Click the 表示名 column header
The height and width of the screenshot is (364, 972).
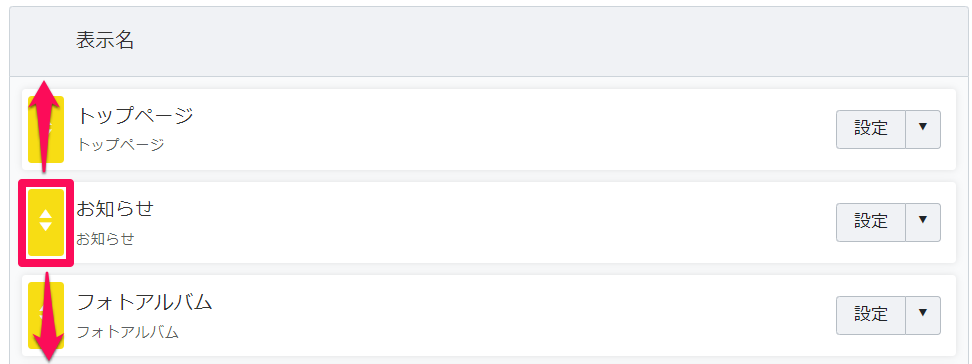point(105,41)
